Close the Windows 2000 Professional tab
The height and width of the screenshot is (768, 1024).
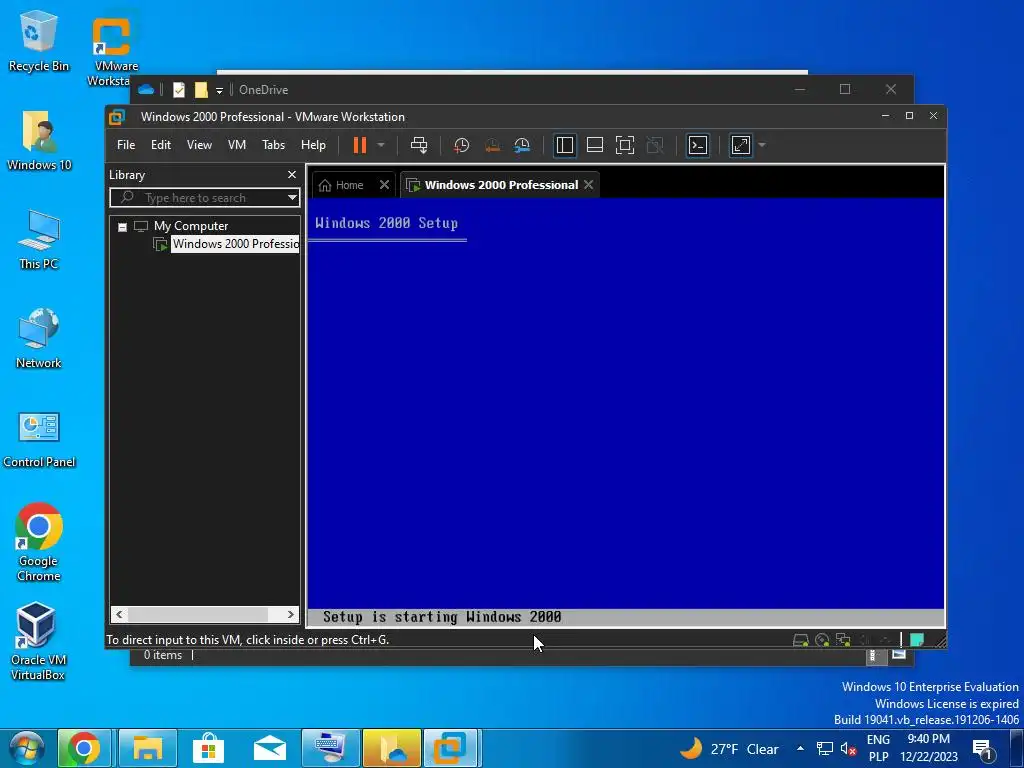(588, 185)
